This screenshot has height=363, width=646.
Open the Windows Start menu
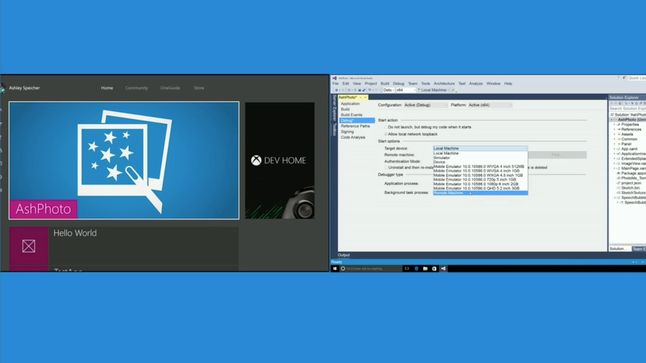(x=335, y=269)
